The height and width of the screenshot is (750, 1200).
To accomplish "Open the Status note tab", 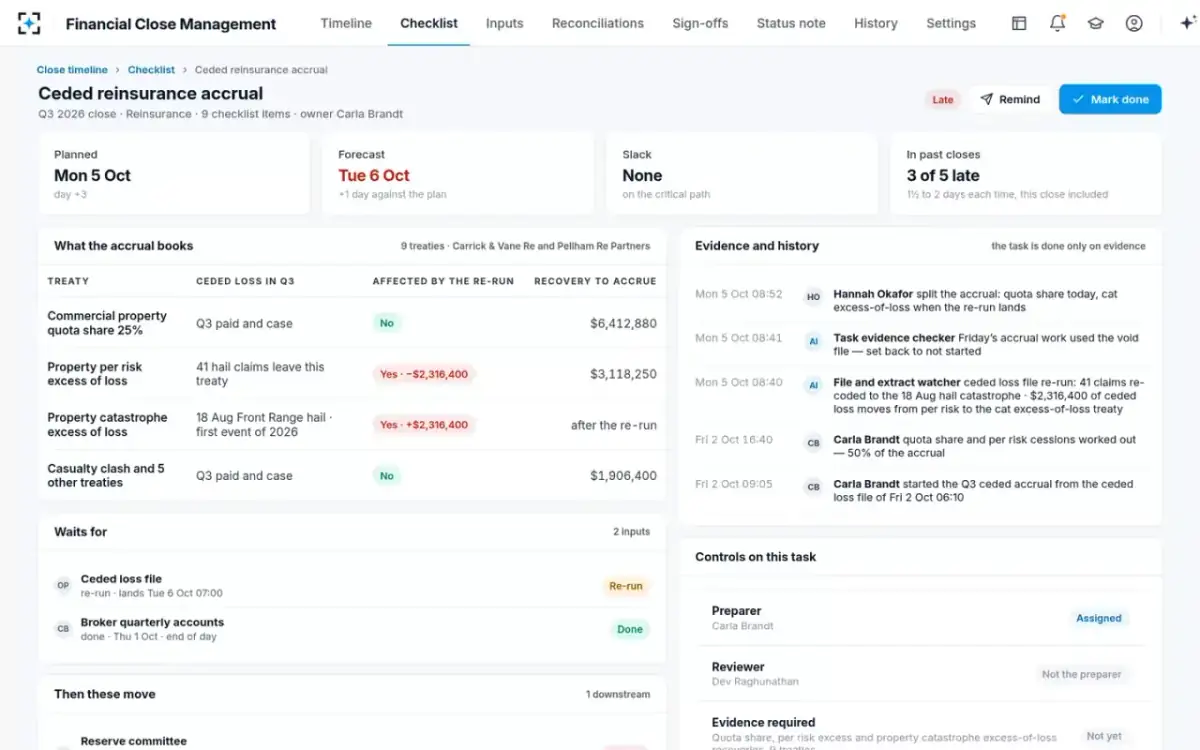I will [x=791, y=23].
